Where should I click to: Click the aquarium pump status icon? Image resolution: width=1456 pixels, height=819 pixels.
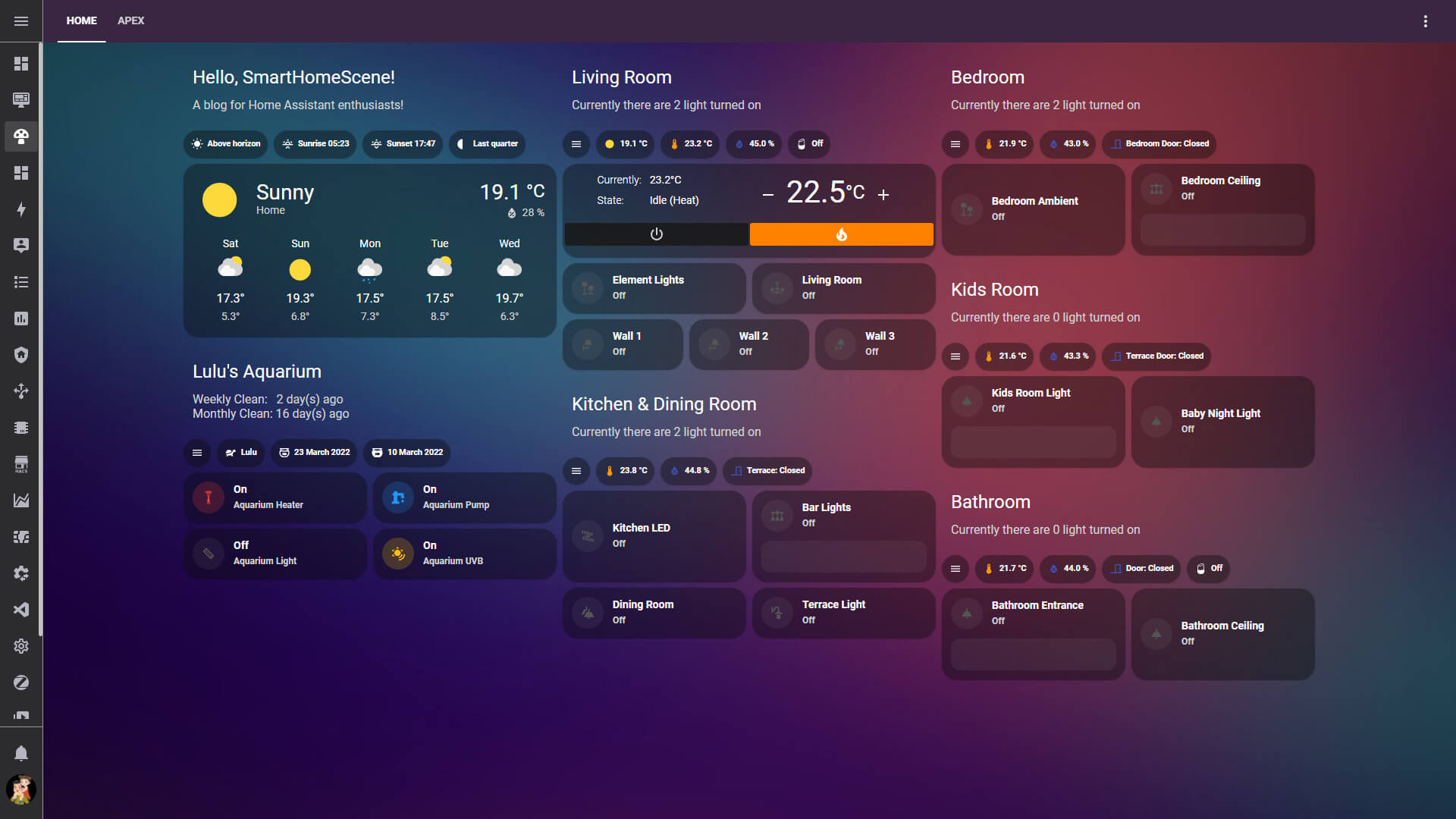click(397, 497)
